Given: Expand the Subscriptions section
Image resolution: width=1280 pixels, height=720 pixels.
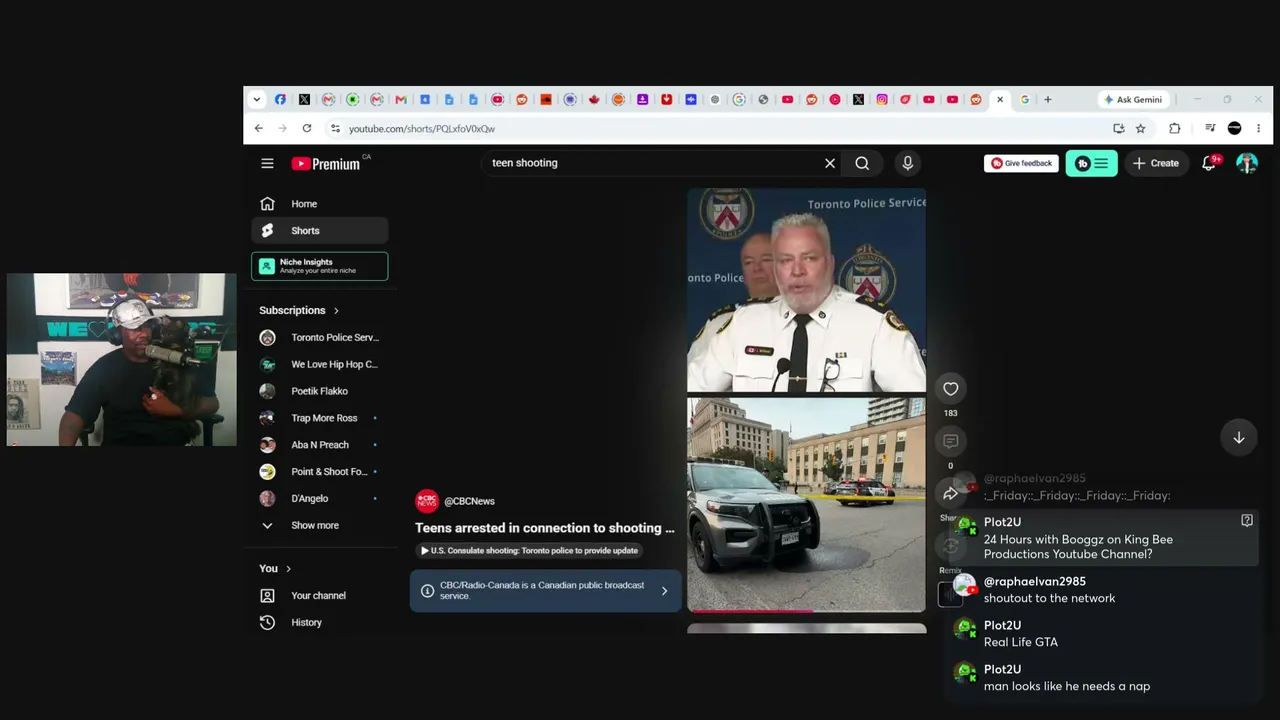Looking at the screenshot, I should (x=299, y=310).
